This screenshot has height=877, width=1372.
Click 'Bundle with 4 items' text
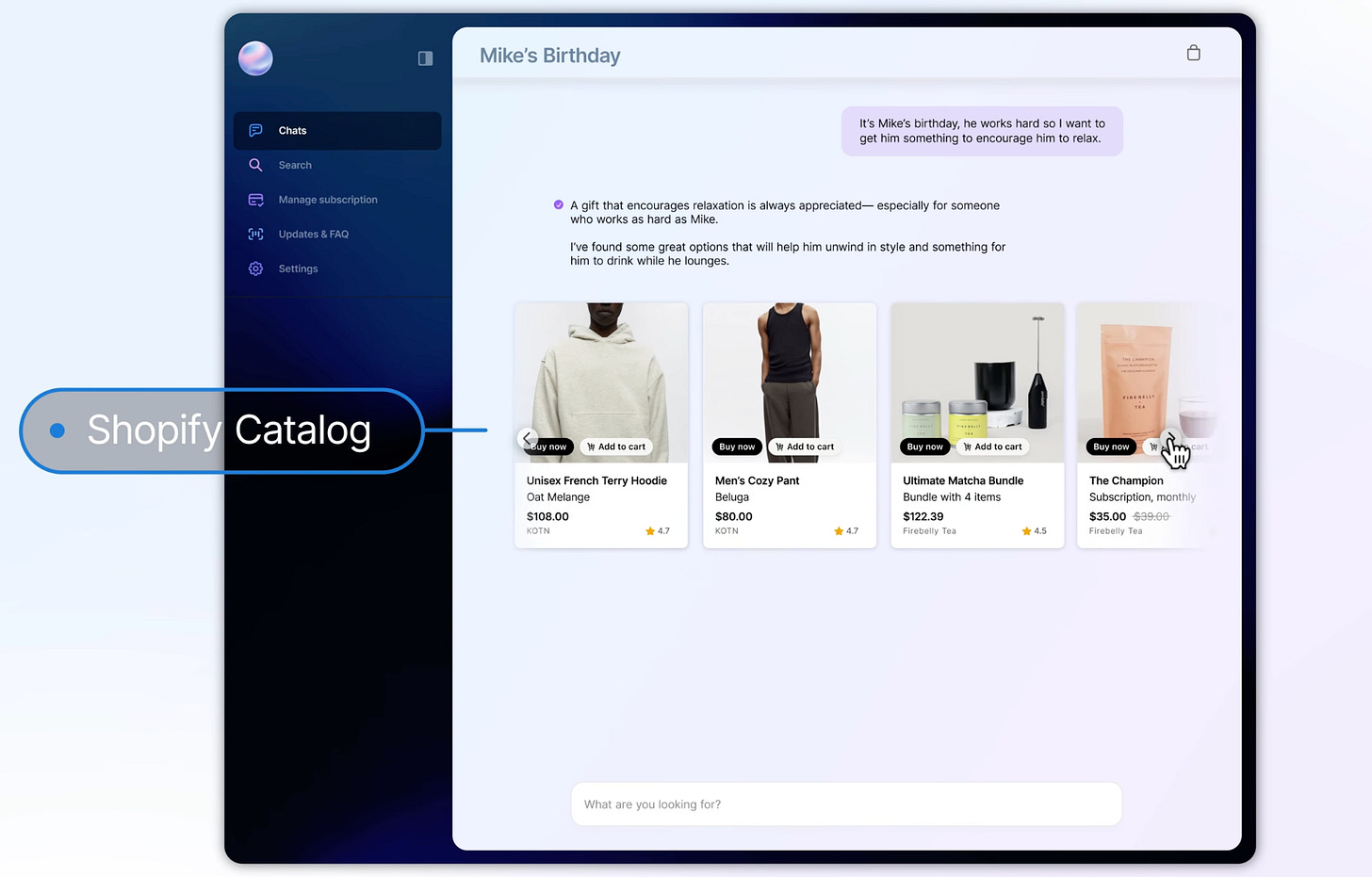click(952, 497)
